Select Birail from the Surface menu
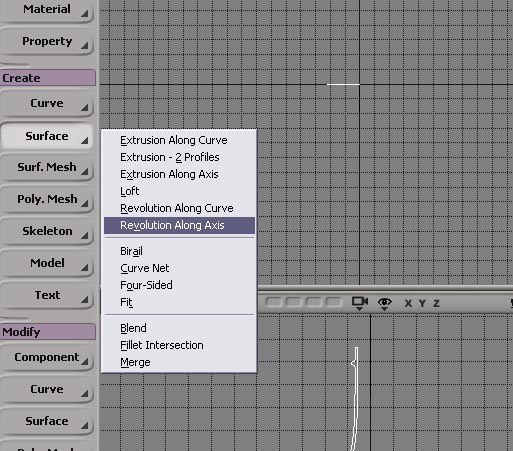 (179, 251)
